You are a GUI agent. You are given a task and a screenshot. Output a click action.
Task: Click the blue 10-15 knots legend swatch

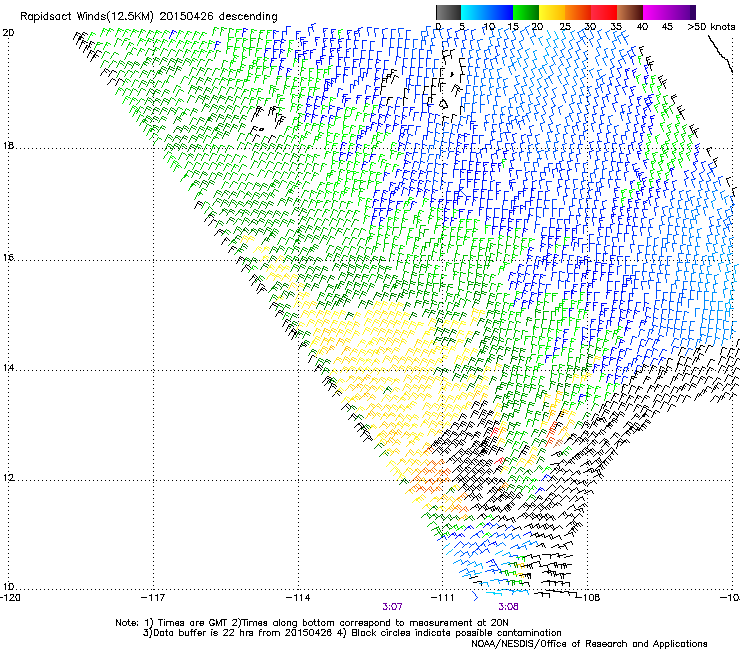[x=500, y=12]
